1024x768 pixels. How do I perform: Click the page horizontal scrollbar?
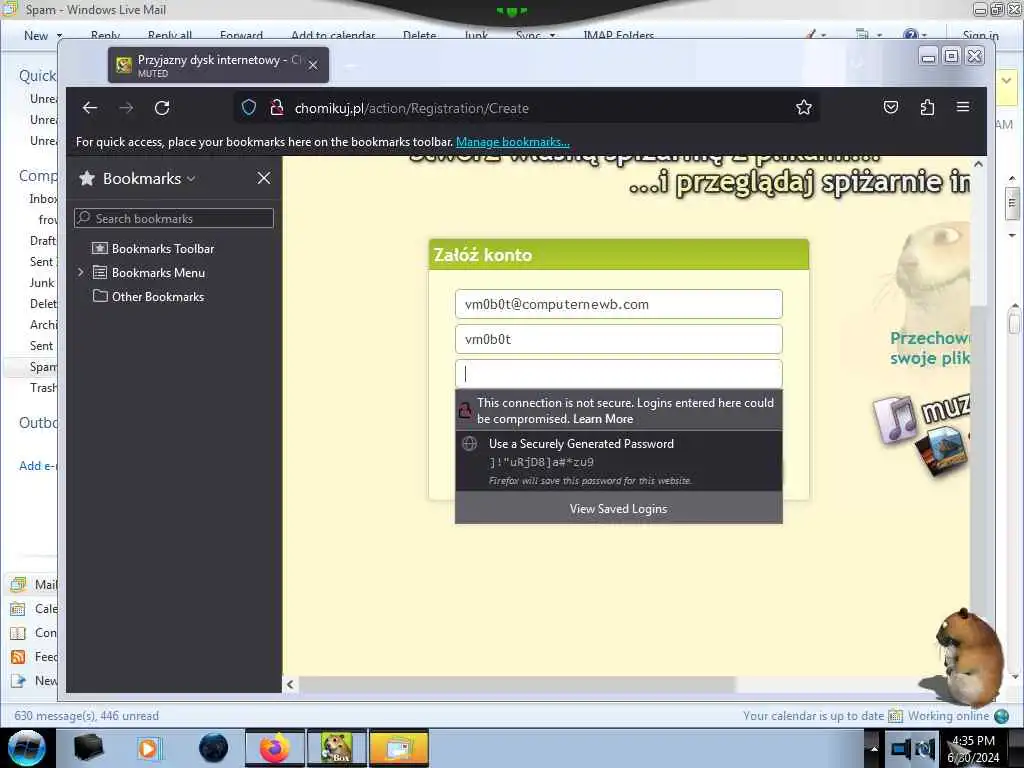tap(516, 684)
